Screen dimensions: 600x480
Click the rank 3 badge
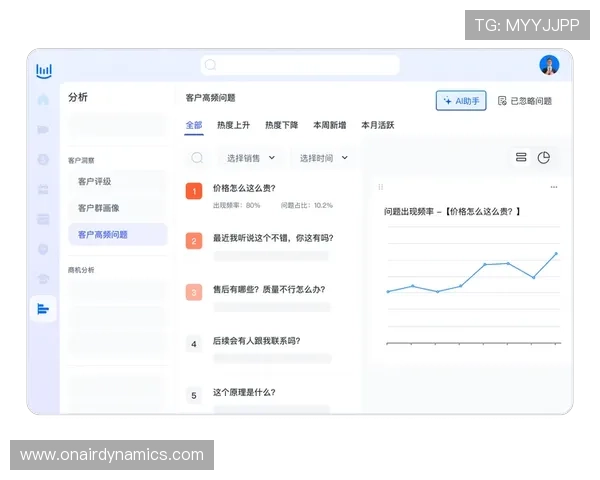[194, 292]
